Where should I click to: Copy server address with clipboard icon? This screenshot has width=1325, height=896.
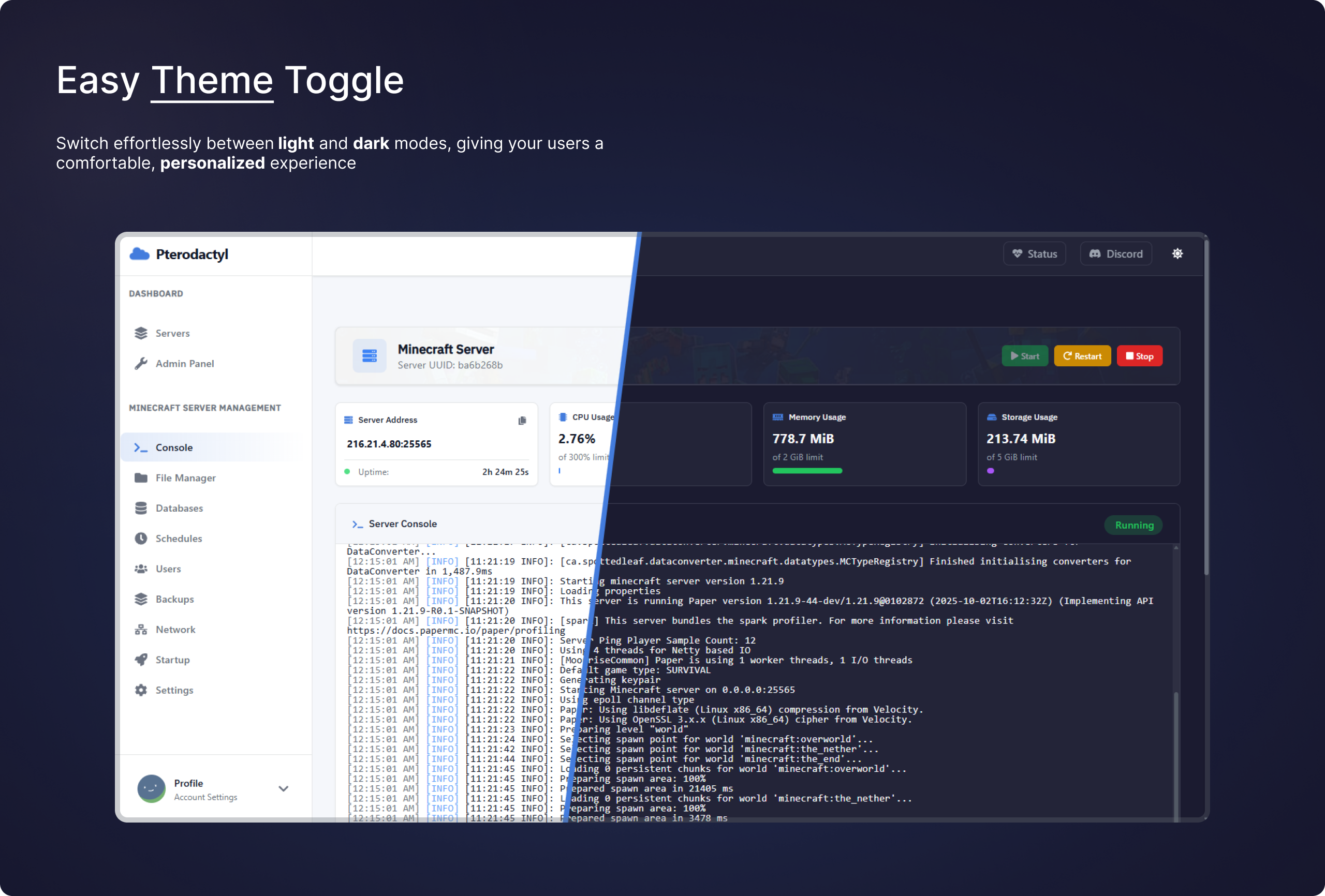tap(522, 421)
